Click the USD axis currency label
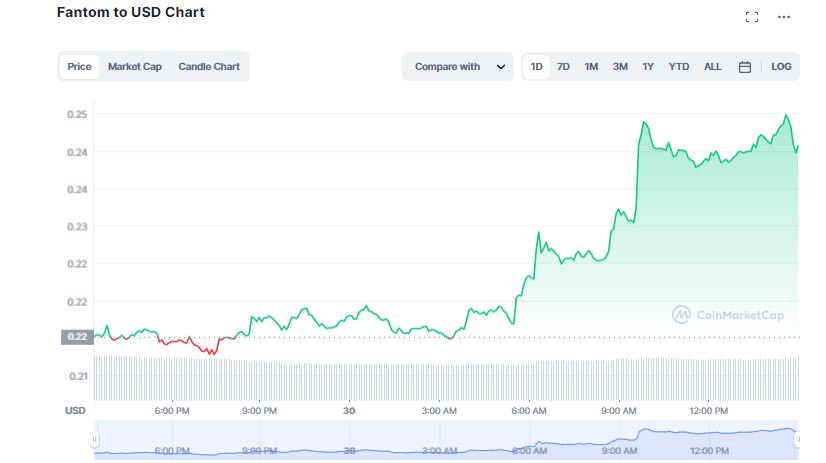The height and width of the screenshot is (463, 826). pyautogui.click(x=75, y=410)
